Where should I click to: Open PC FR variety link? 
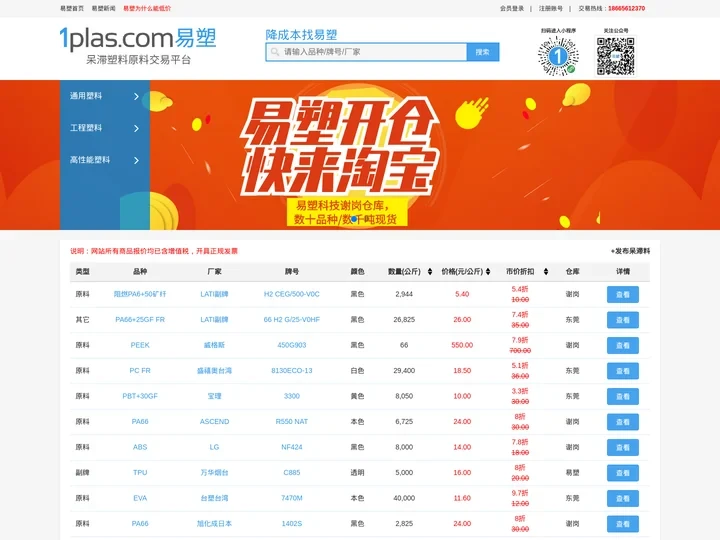point(140,371)
